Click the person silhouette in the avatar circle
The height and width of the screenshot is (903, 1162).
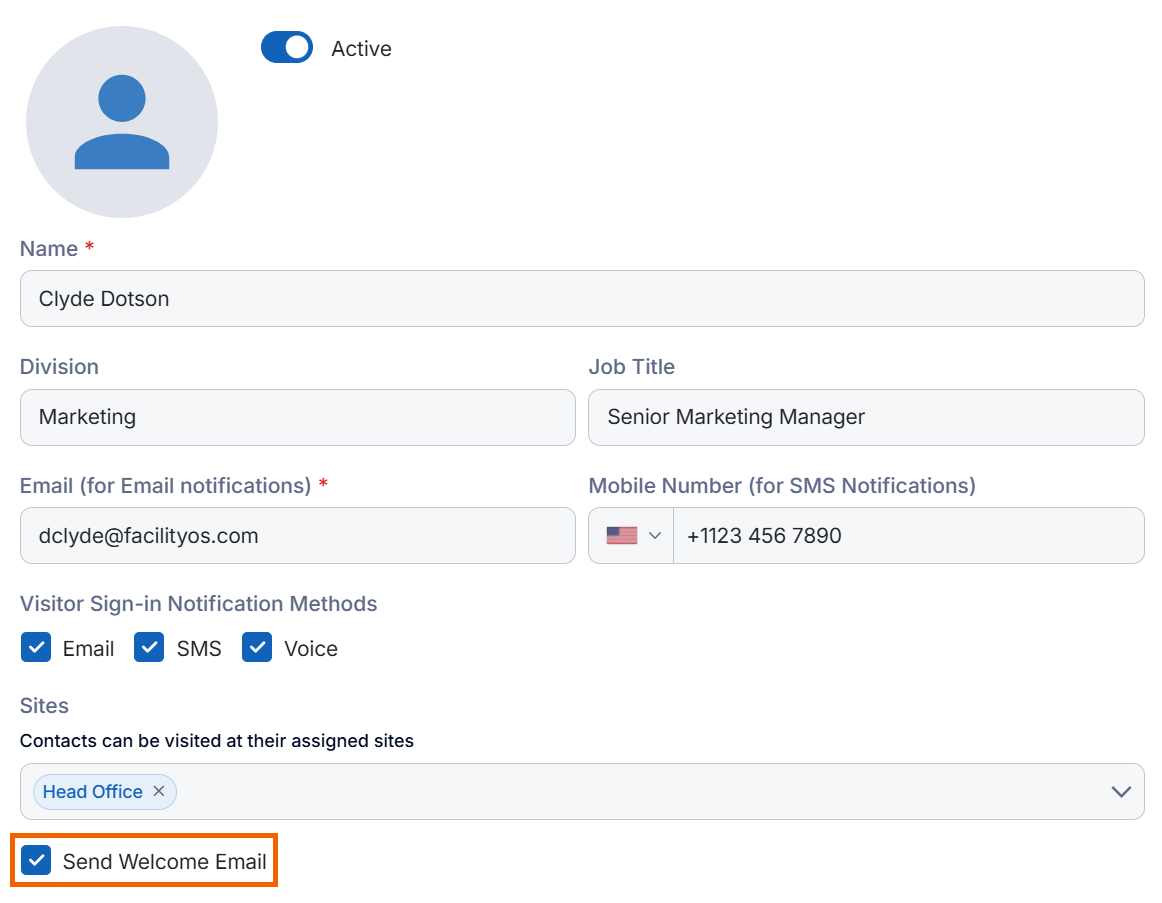point(120,120)
